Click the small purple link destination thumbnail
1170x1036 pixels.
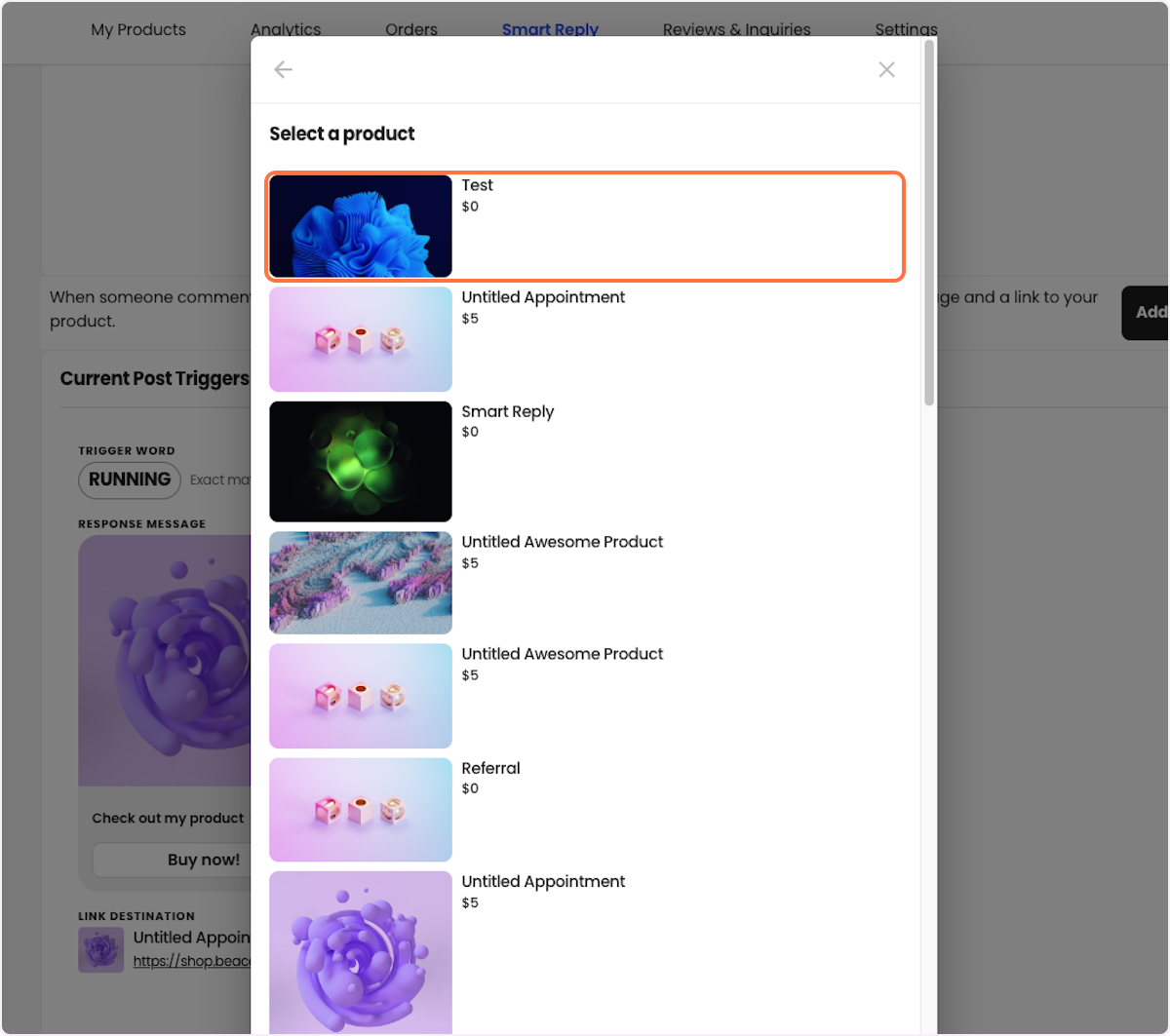(101, 949)
